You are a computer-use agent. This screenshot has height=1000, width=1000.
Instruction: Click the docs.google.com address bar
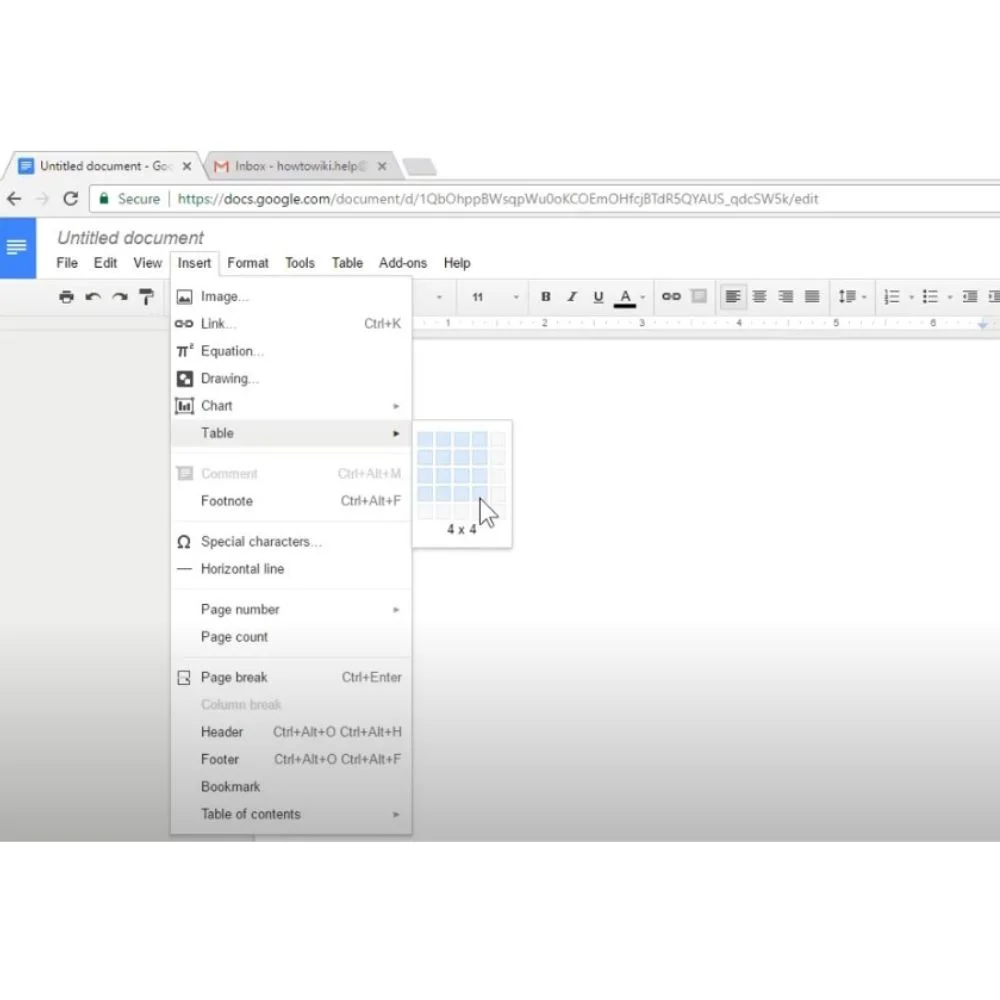point(497,199)
